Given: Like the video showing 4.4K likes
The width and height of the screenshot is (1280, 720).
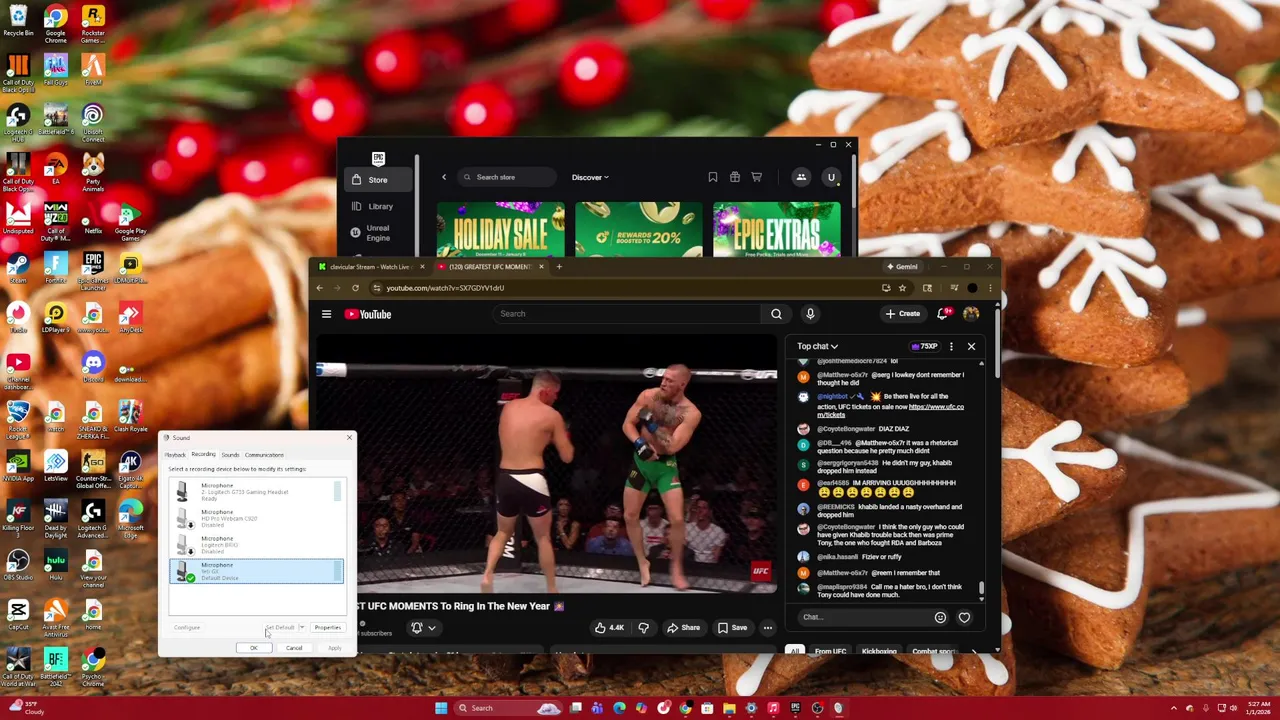Looking at the screenshot, I should (x=609, y=628).
